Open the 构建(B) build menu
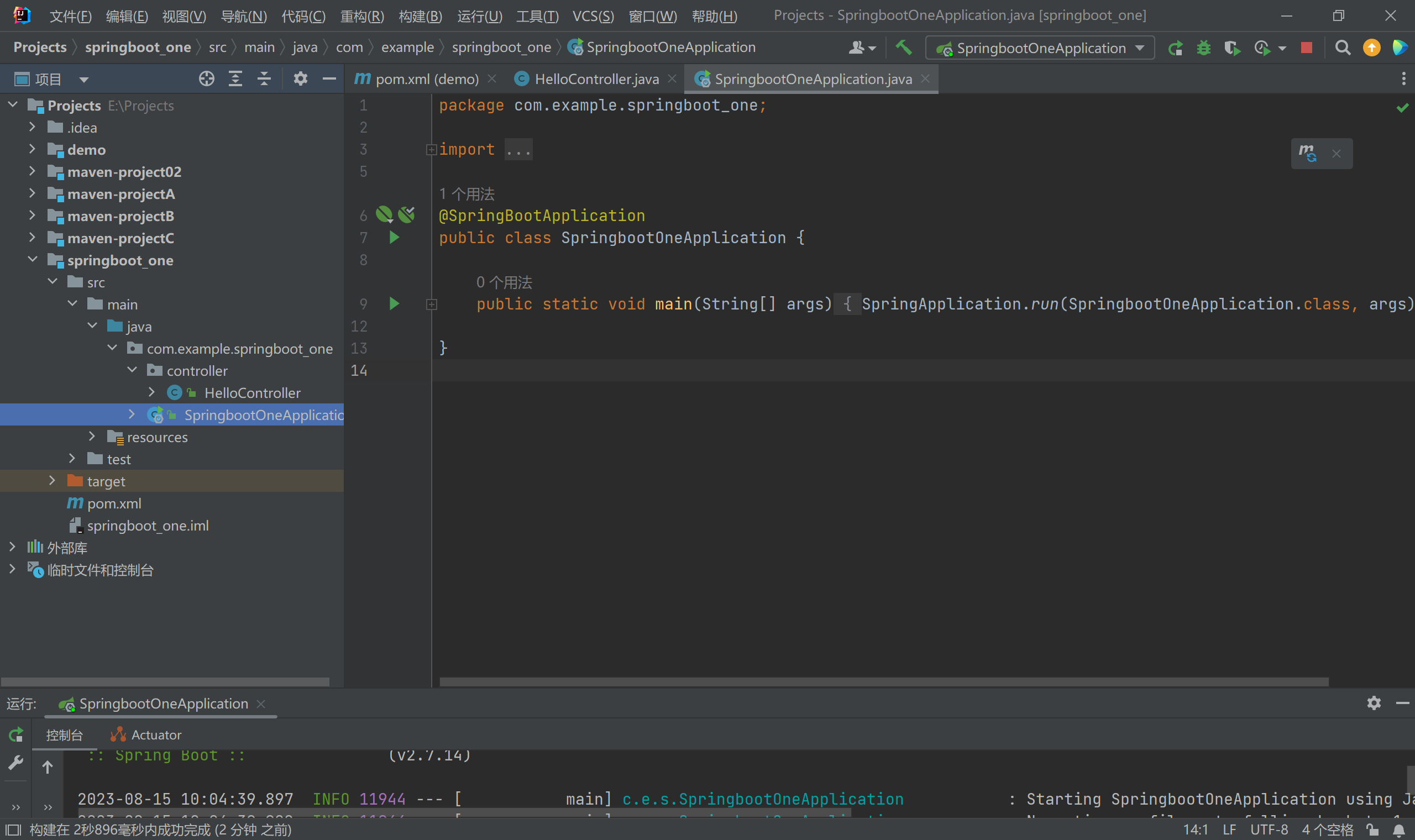1415x840 pixels. (x=421, y=16)
